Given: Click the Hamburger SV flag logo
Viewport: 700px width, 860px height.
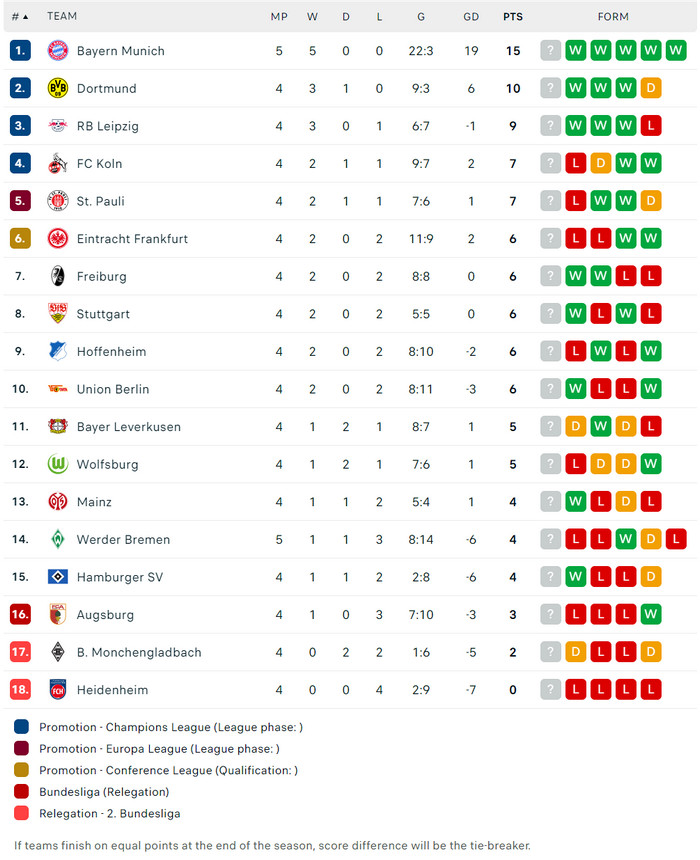Looking at the screenshot, I should (x=57, y=577).
